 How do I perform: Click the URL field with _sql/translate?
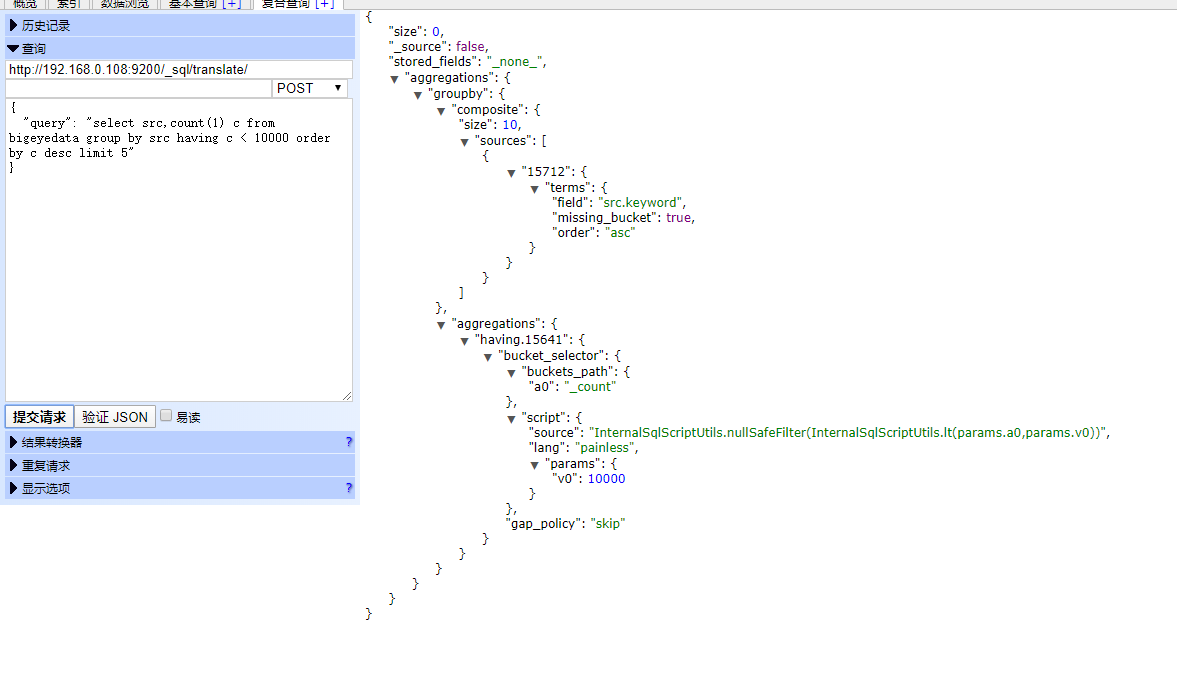[x=178, y=70]
